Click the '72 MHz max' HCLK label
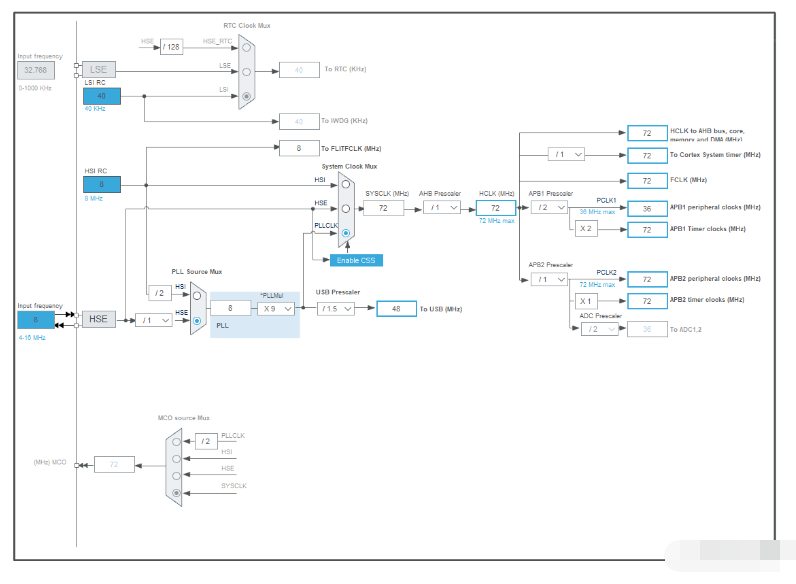 (496, 220)
